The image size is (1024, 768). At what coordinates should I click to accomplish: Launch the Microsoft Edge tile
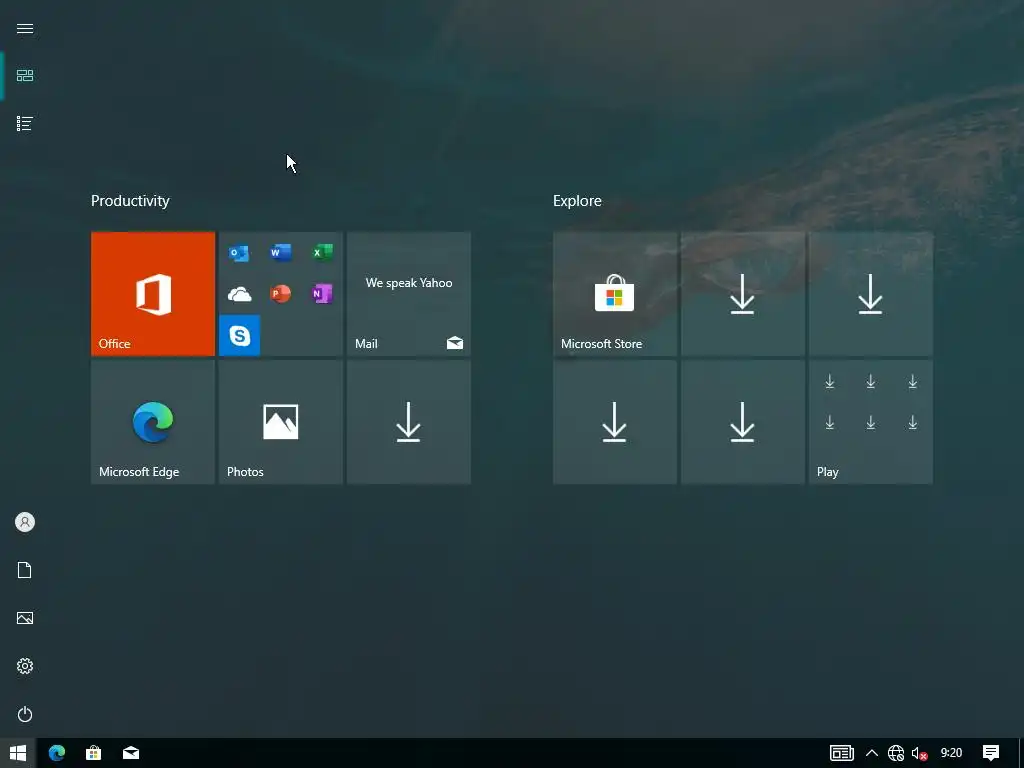tap(153, 422)
